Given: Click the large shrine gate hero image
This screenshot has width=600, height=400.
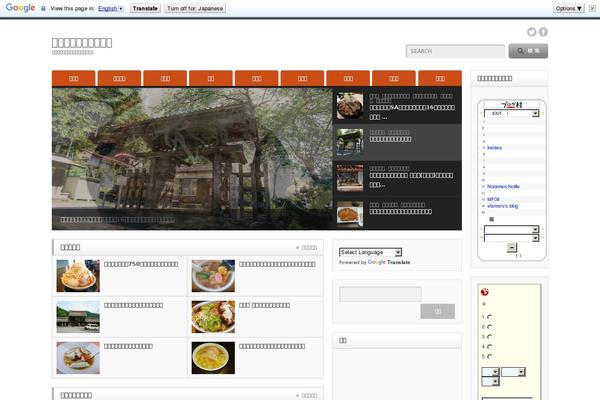Looking at the screenshot, I should (192, 159).
